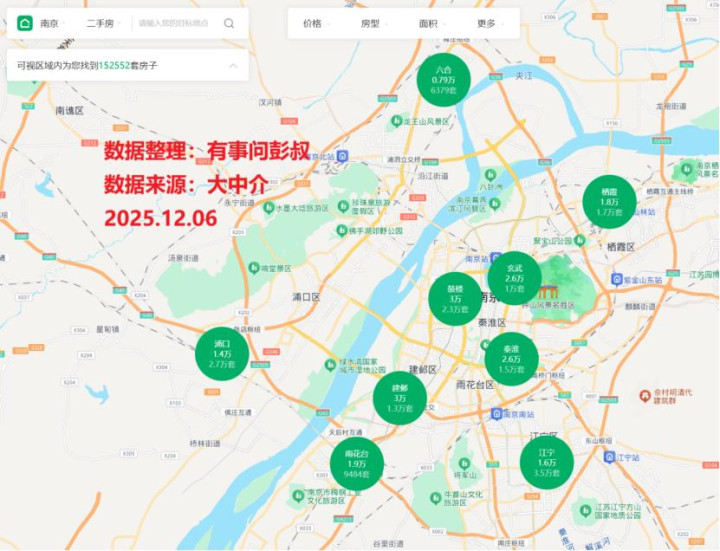Click the 南谯区 map label
This screenshot has height=551, width=720.
tap(70, 111)
